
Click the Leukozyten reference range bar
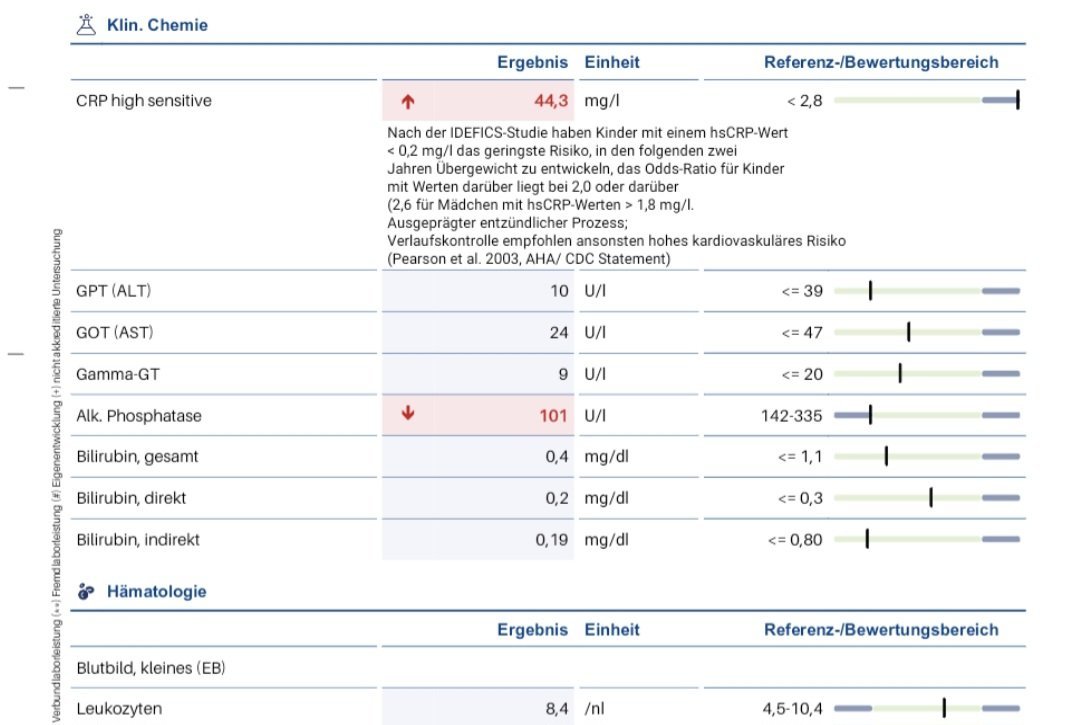(926, 709)
